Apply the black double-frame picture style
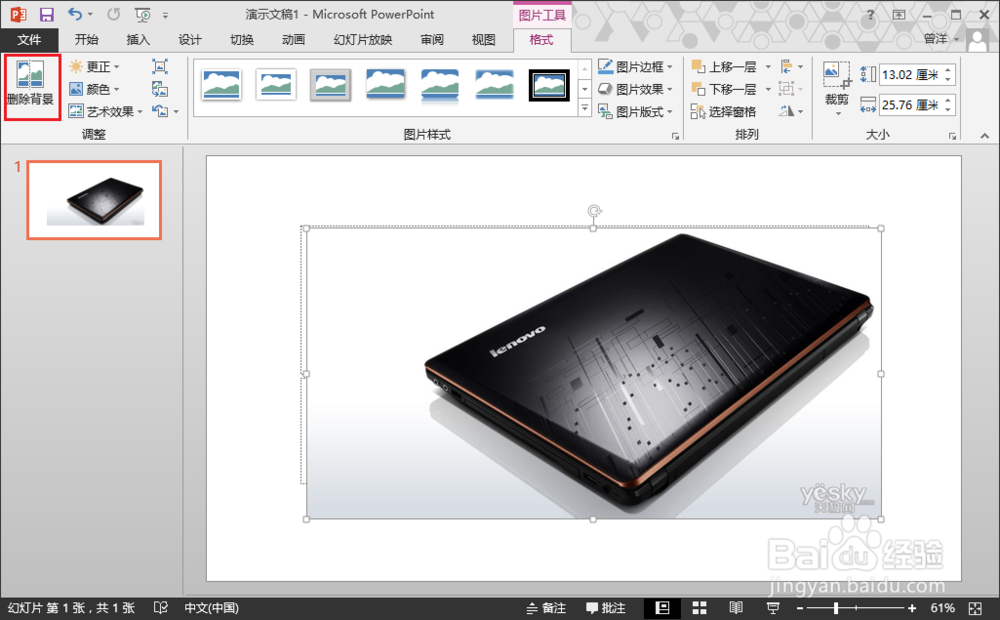This screenshot has width=1000, height=620. [x=549, y=85]
